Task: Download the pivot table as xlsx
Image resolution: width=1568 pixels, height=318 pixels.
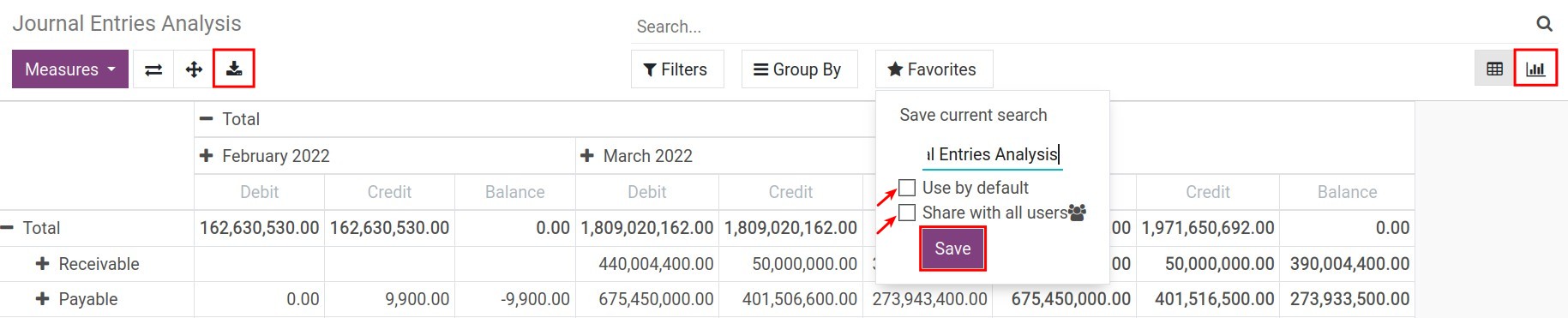Action: pos(234,69)
